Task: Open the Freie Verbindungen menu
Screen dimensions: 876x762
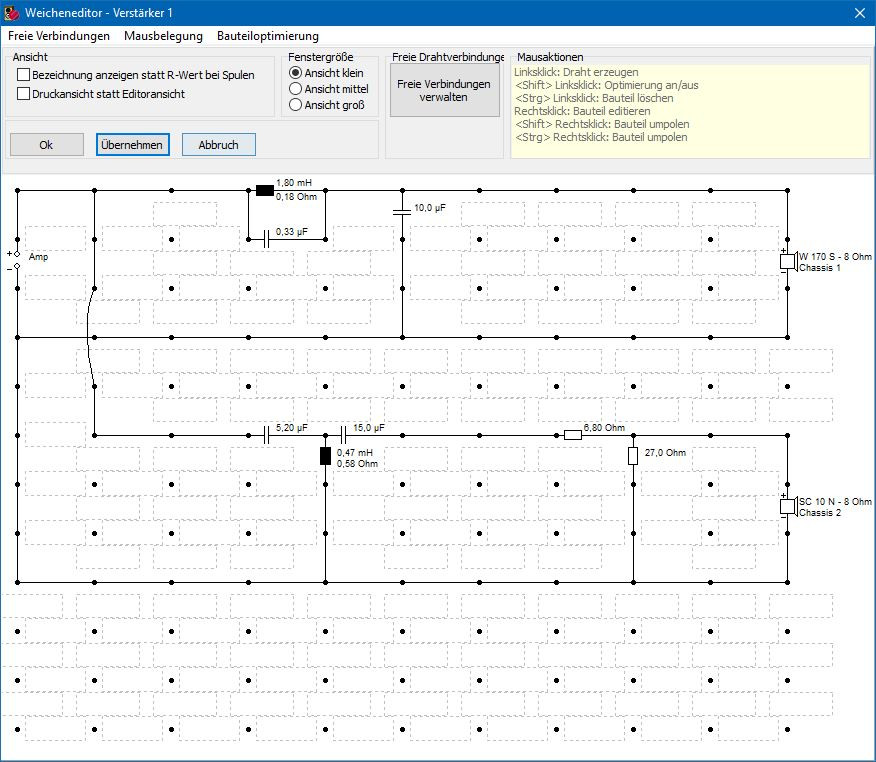Action: [59, 36]
